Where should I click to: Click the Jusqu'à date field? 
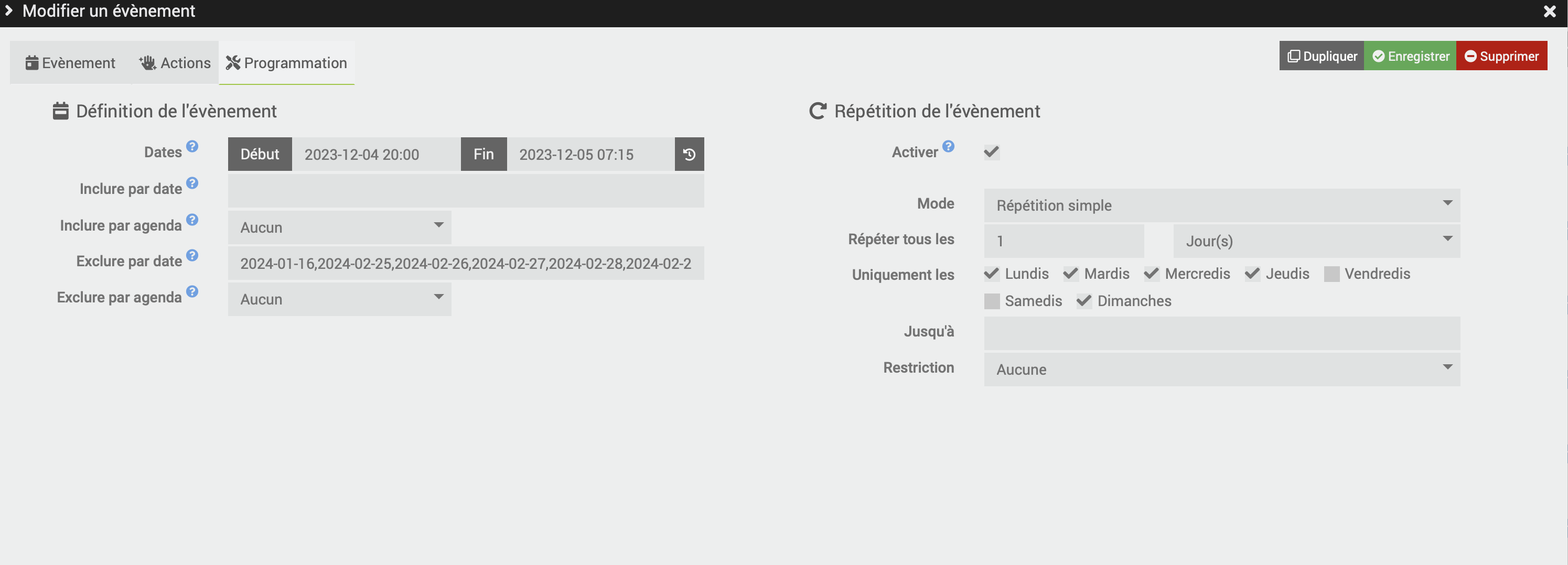point(1221,333)
